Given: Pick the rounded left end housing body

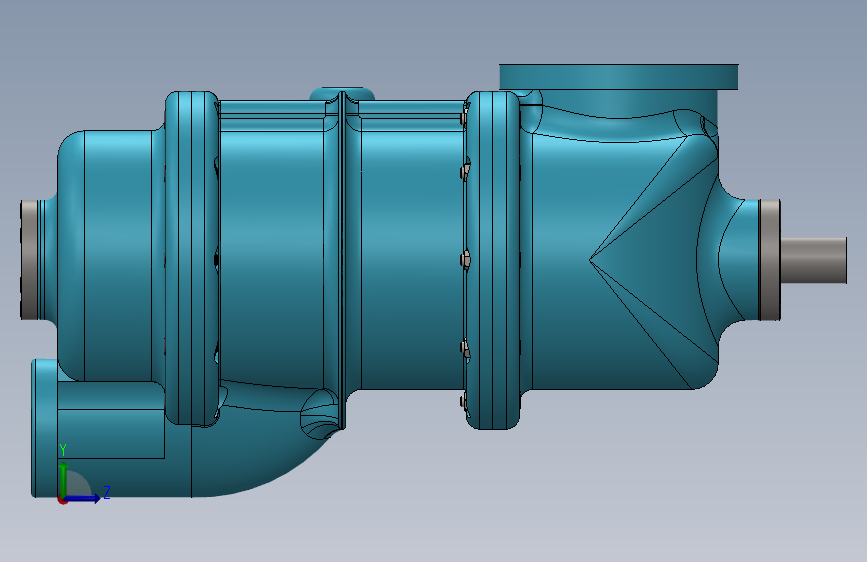Looking at the screenshot, I should (111, 256).
